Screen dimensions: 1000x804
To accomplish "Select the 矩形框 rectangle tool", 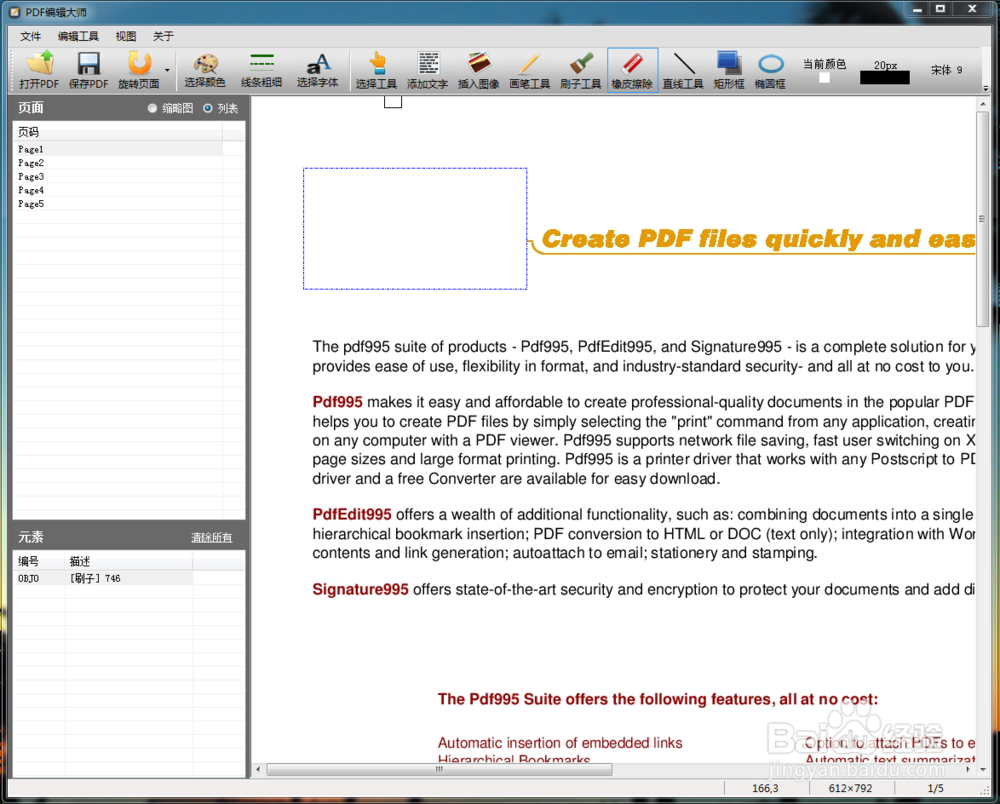I will point(729,70).
